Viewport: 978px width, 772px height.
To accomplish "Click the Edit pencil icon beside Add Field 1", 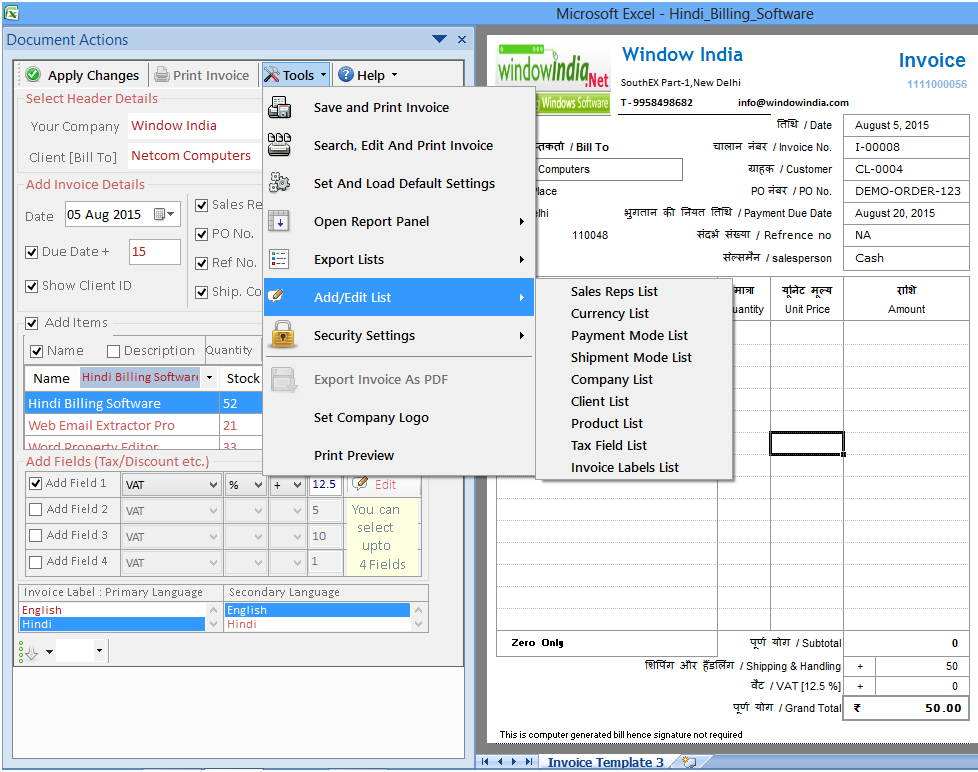I will pyautogui.click(x=360, y=484).
